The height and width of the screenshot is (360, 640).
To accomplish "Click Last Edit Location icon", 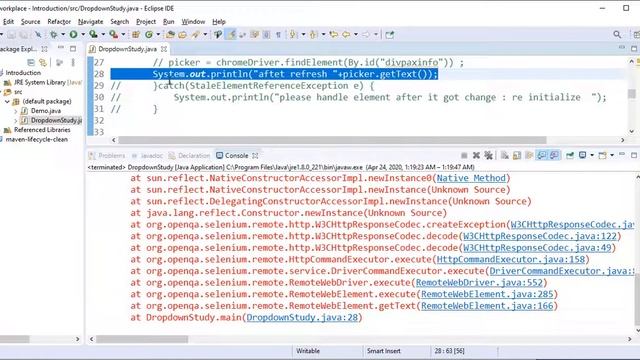I will [333, 35].
